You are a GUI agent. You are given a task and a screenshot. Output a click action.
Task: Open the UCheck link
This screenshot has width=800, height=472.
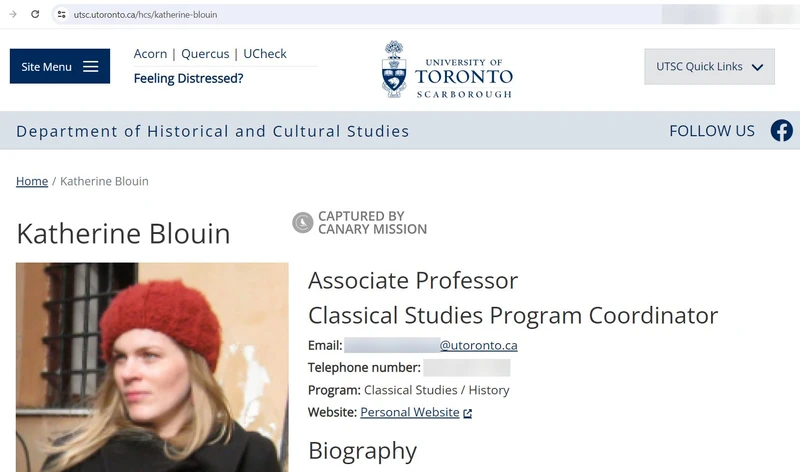click(x=265, y=54)
